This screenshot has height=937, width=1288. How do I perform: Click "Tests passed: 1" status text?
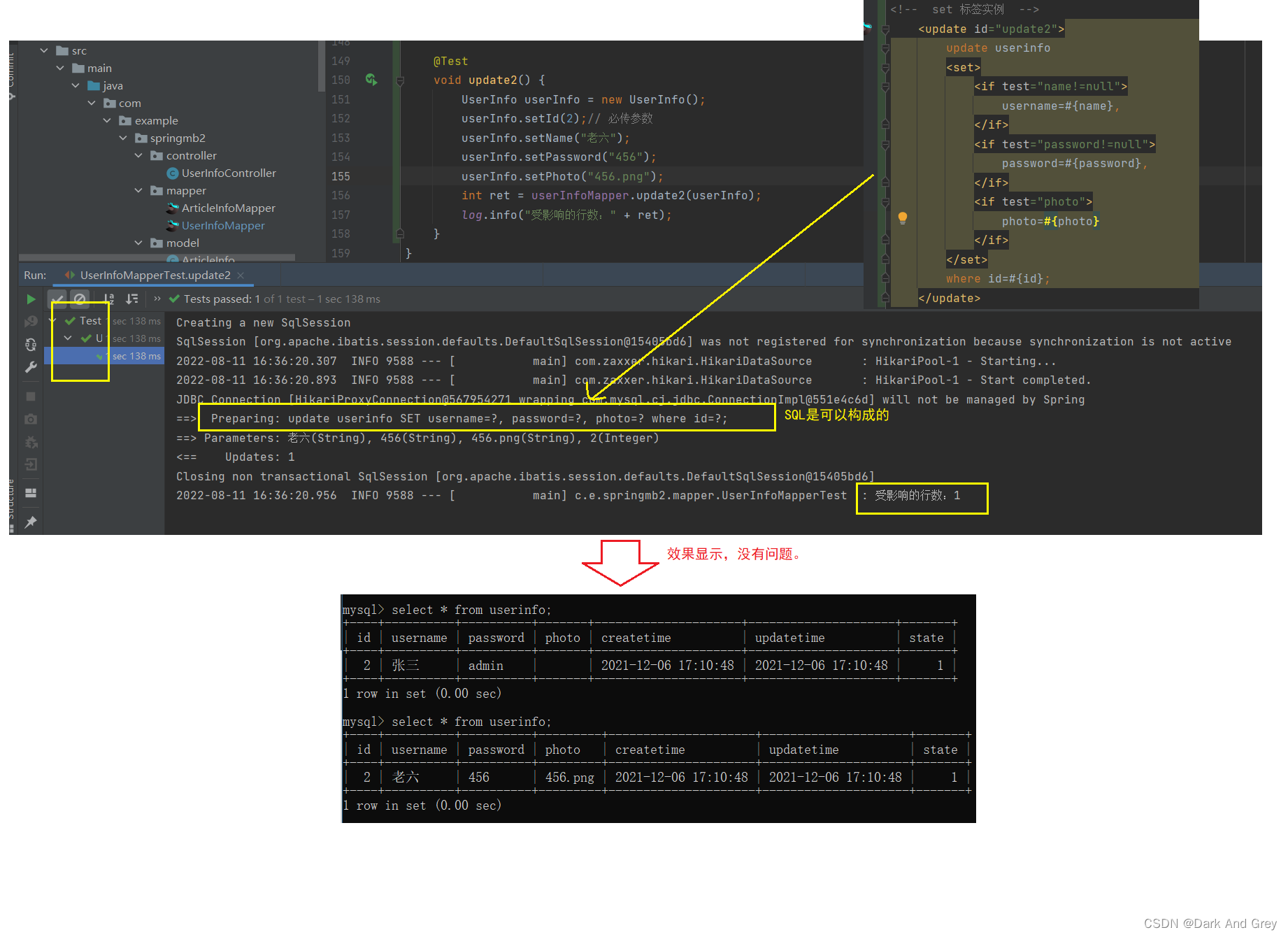[222, 299]
